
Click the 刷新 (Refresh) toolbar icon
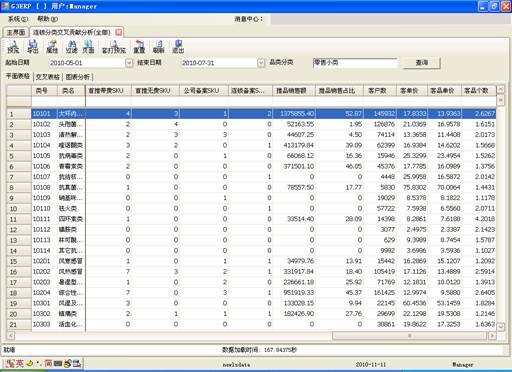pyautogui.click(x=159, y=47)
